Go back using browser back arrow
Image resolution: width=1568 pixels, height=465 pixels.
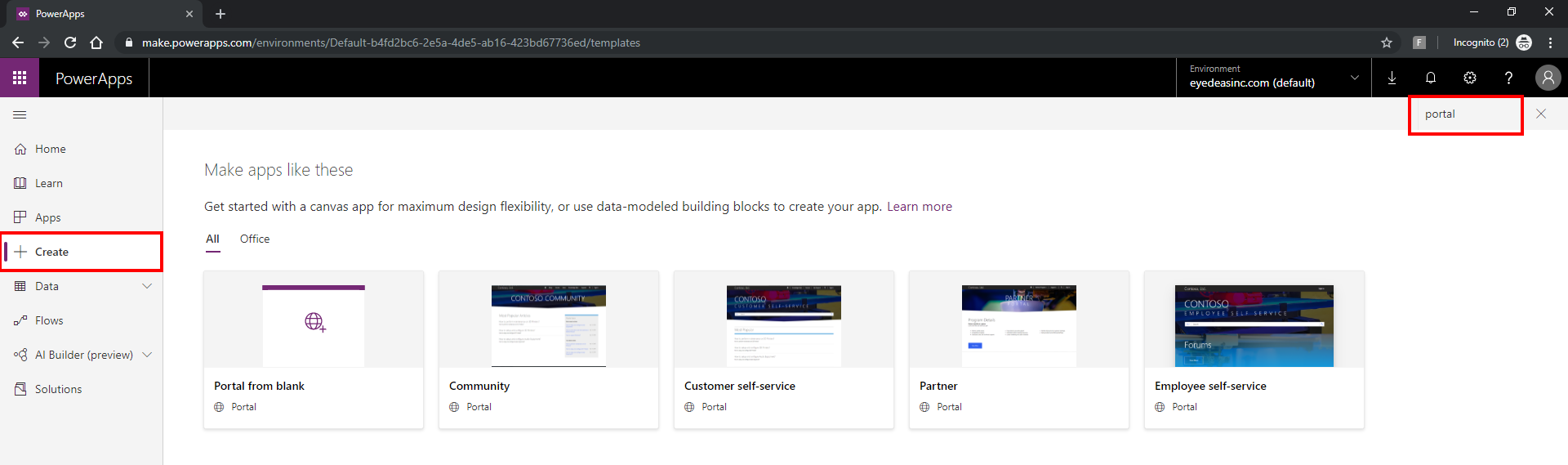[18, 42]
